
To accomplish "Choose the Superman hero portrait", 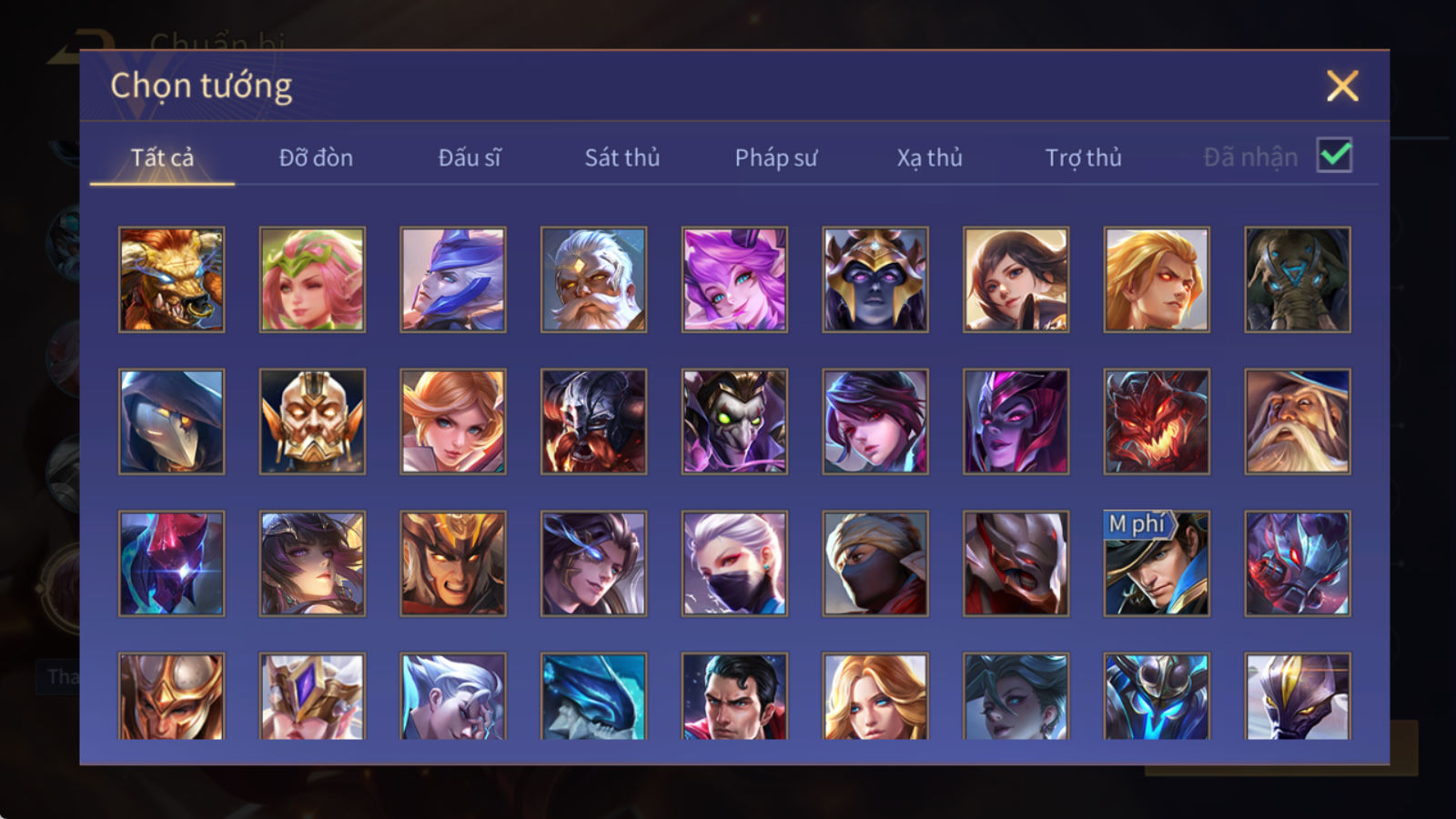I will [734, 696].
